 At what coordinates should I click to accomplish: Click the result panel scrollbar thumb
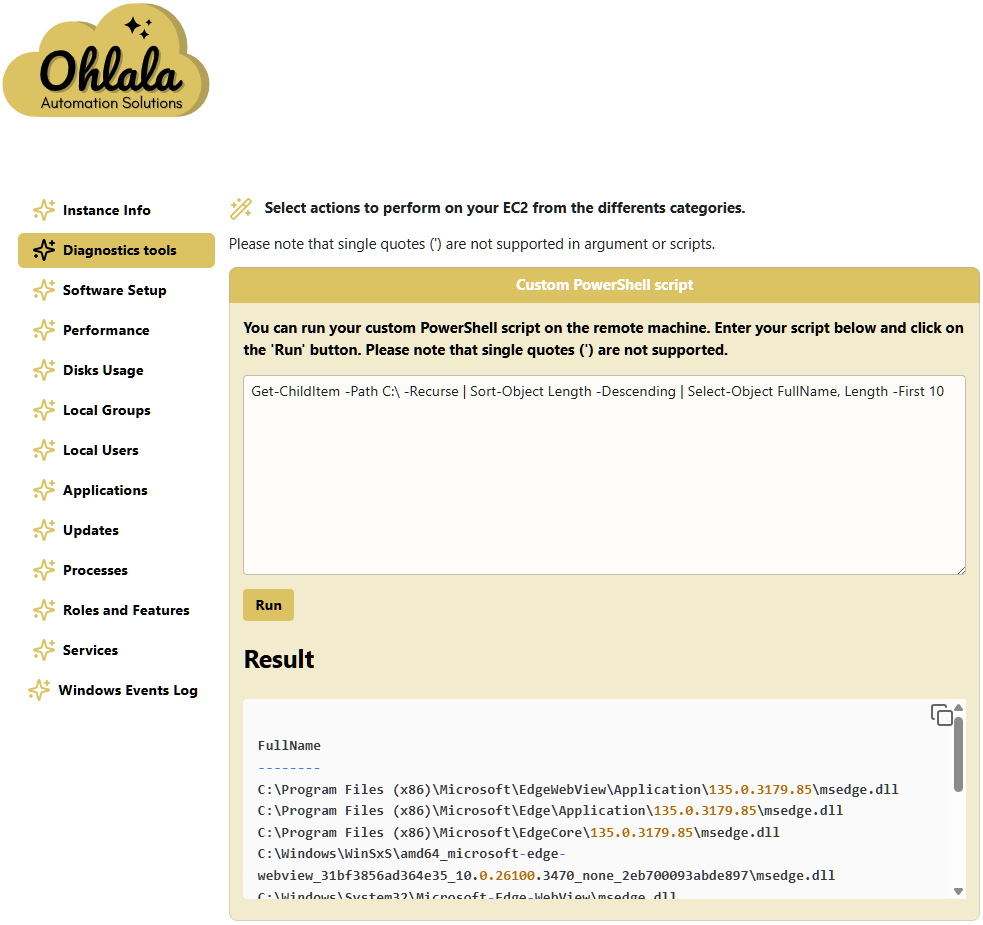pos(958,755)
